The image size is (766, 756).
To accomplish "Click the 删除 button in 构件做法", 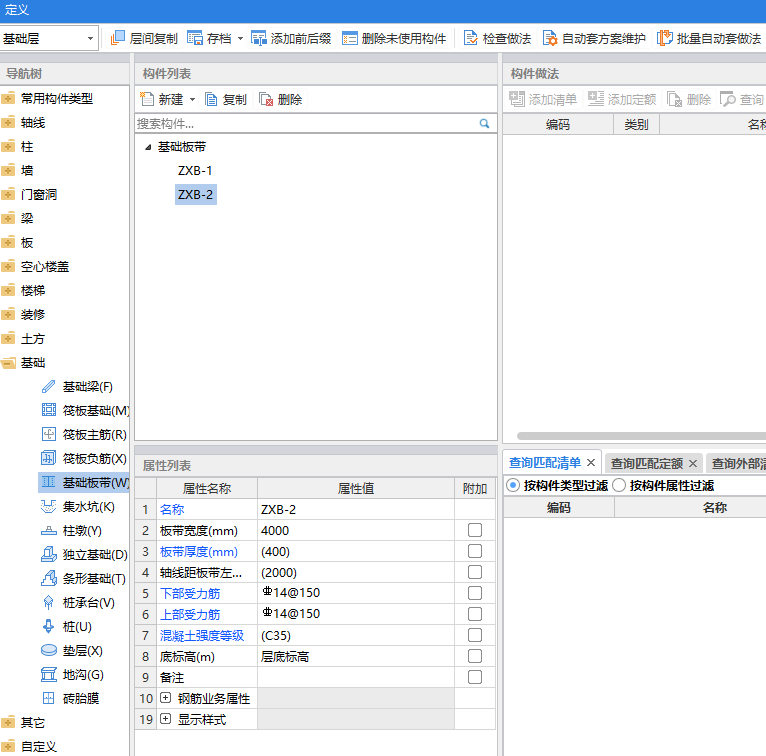I will 689,99.
